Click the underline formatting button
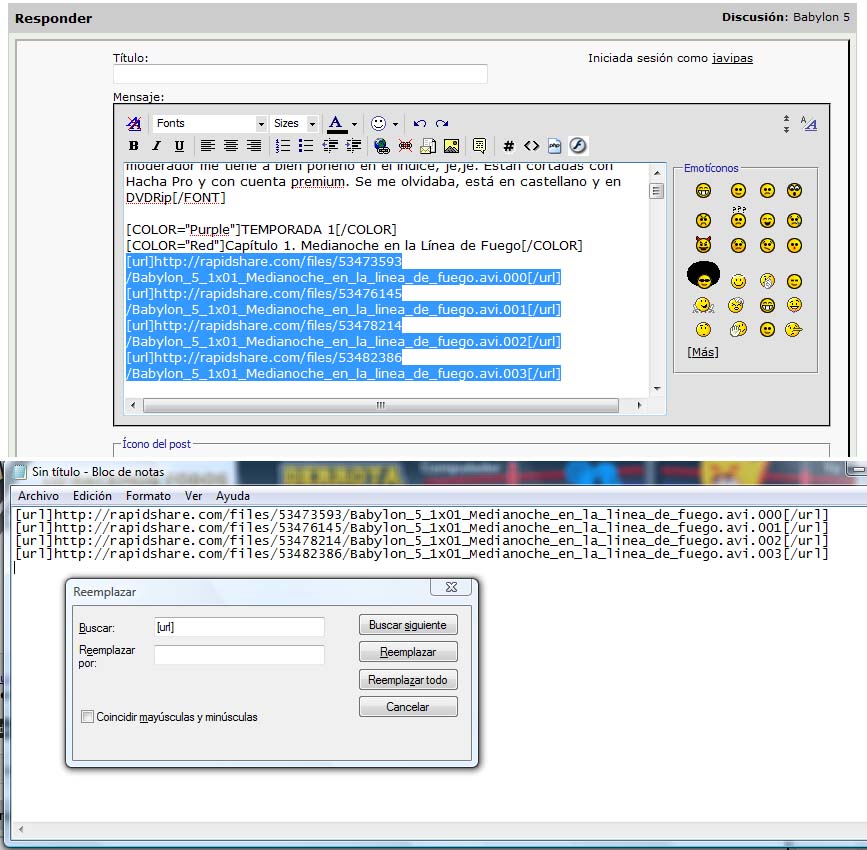Viewport: 867px width, 850px height. coord(179,146)
